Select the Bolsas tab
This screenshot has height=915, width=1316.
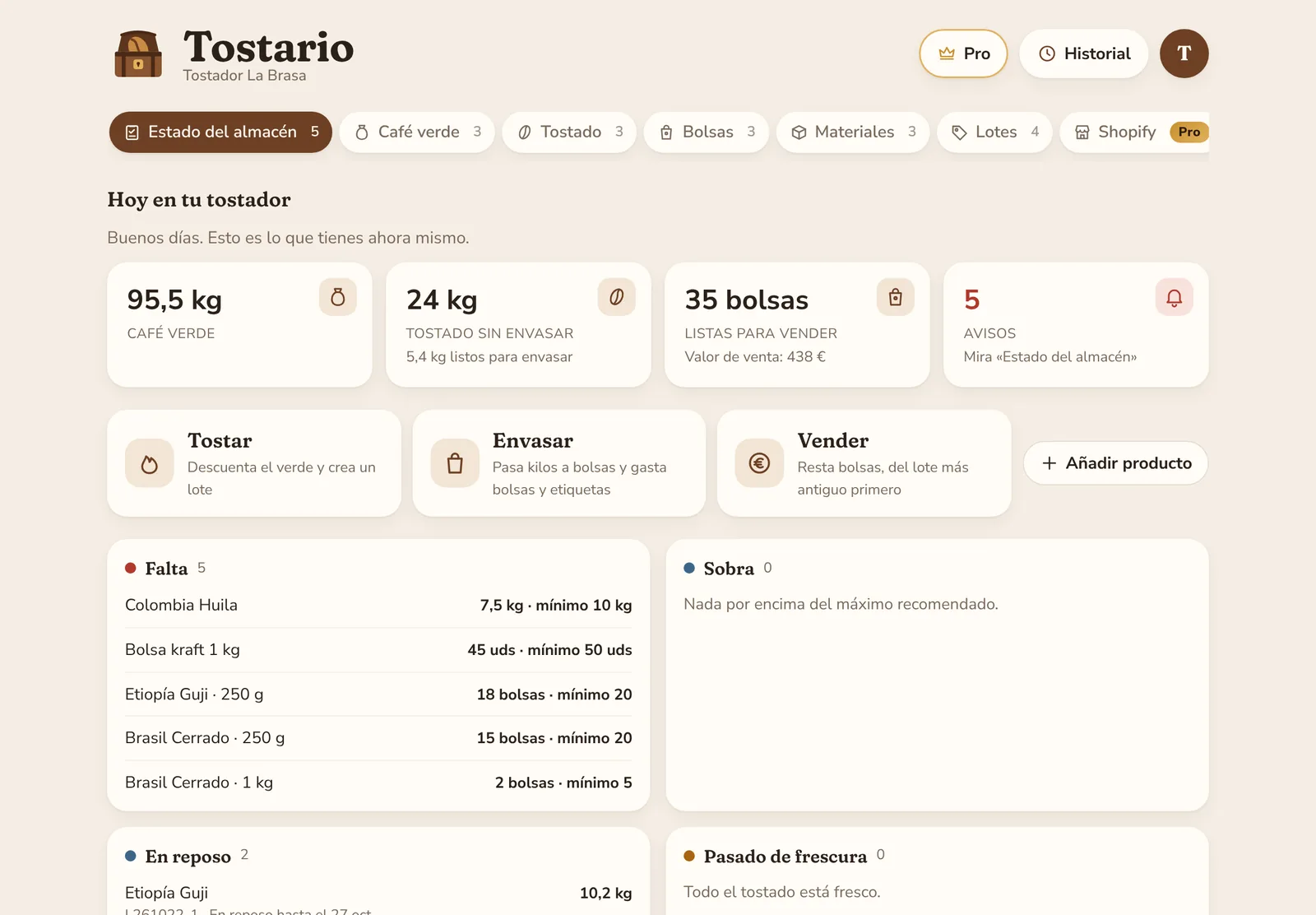[707, 132]
